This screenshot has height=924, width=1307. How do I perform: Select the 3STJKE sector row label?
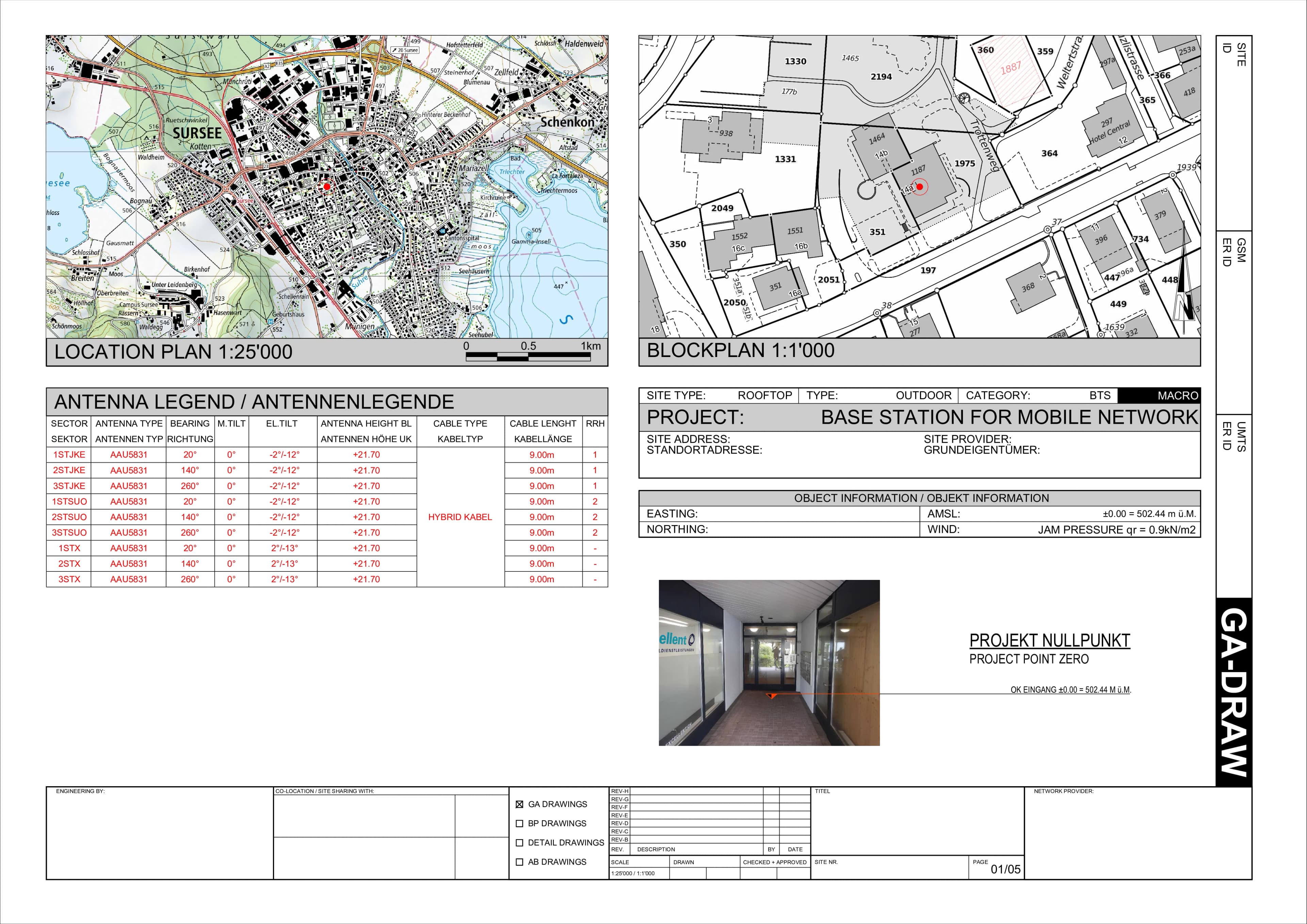[x=69, y=486]
